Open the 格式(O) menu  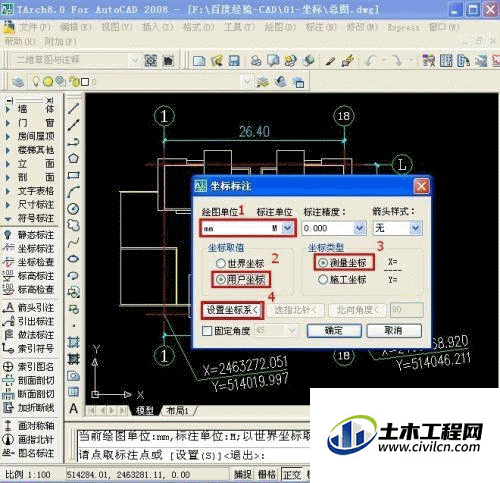[198, 27]
